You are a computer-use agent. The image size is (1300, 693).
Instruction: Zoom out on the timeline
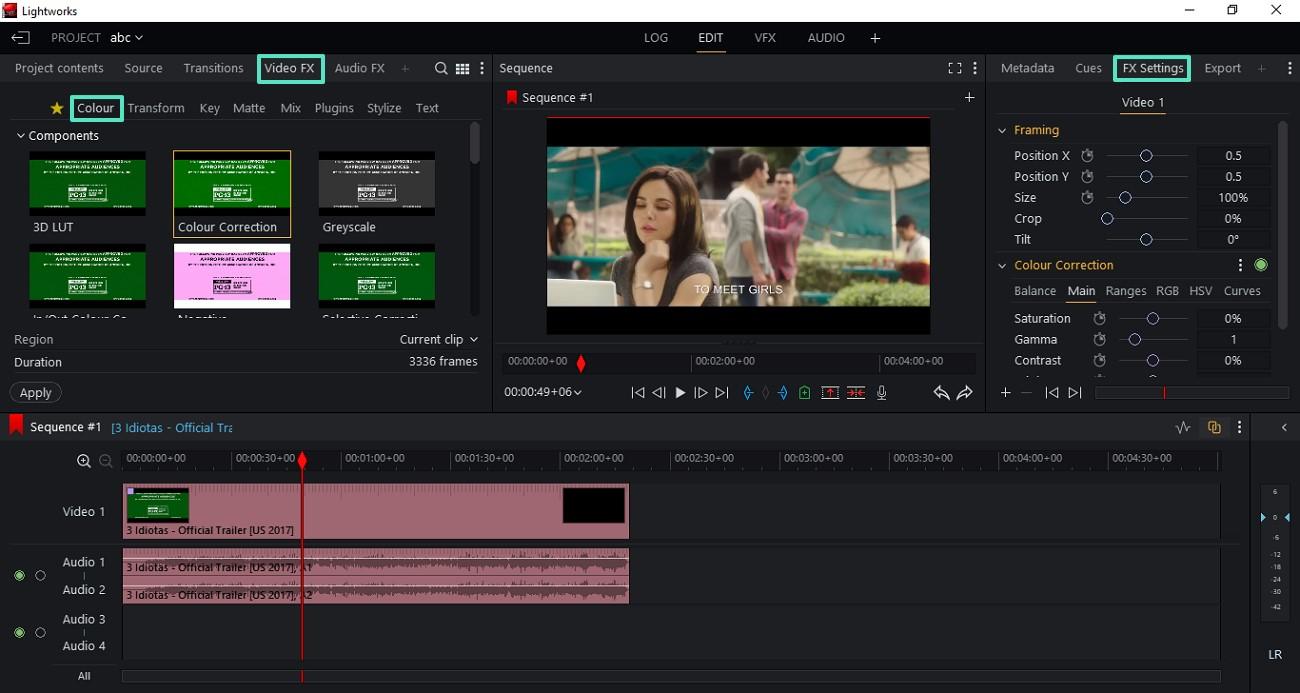(106, 461)
